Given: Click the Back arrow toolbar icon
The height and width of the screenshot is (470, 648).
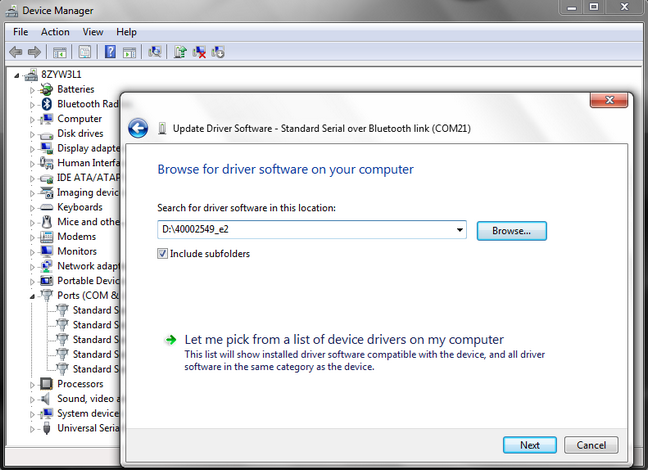Looking at the screenshot, I should [16, 52].
